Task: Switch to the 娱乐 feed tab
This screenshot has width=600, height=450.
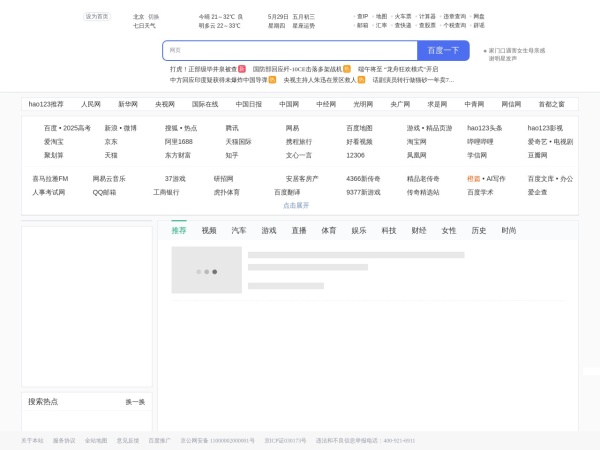Action: click(359, 230)
